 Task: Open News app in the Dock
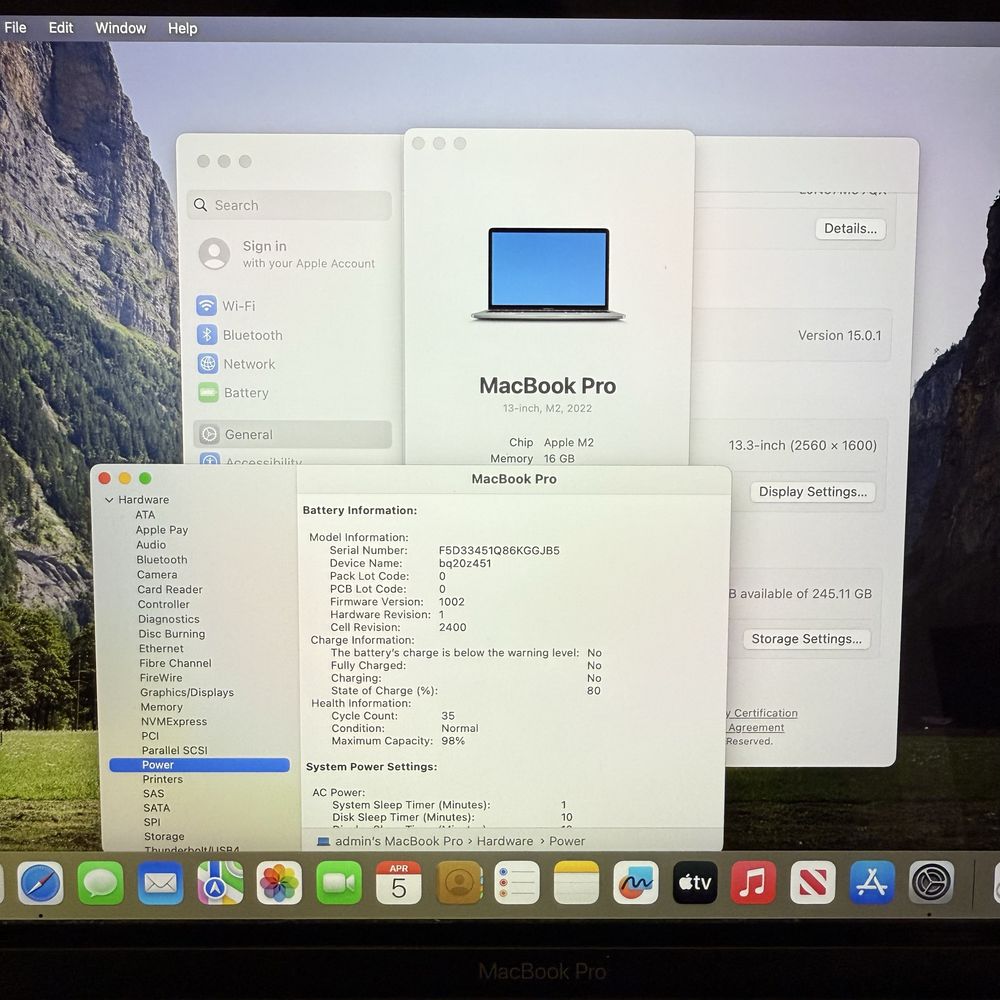click(812, 883)
